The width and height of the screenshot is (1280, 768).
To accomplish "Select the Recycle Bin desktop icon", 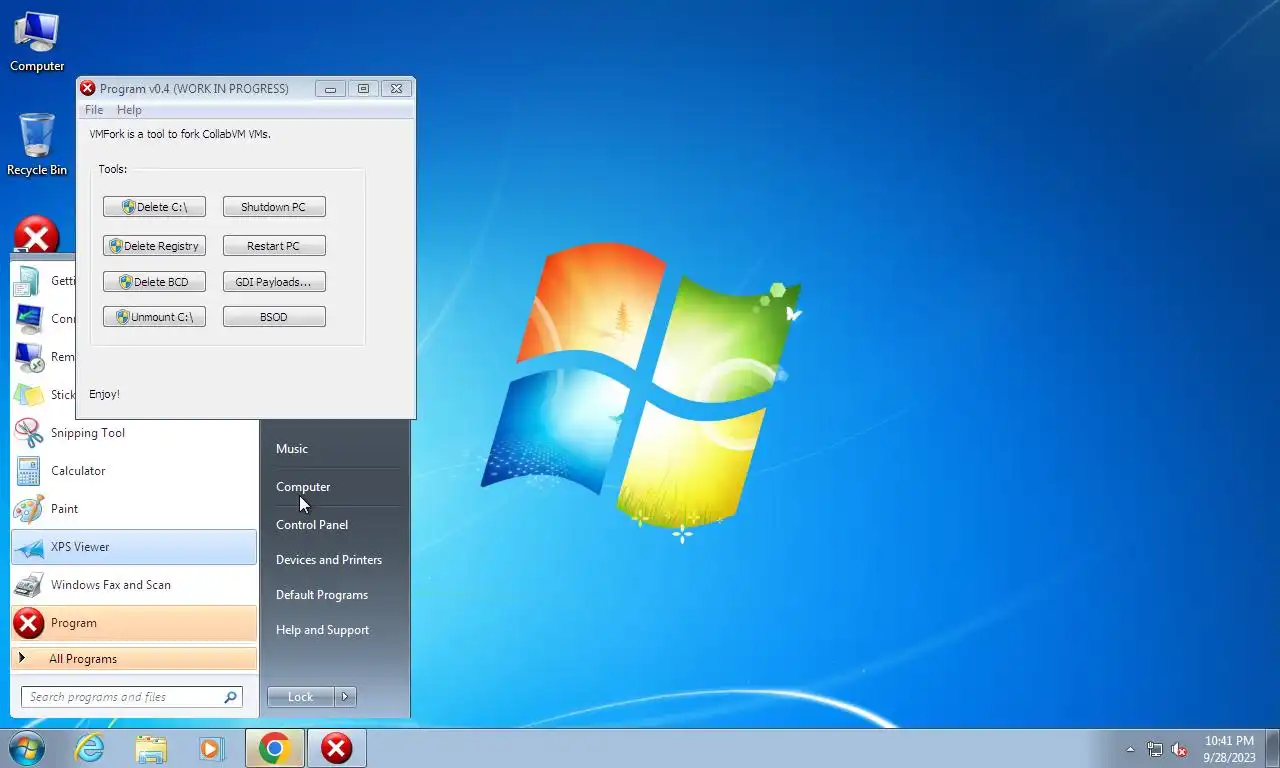I will pyautogui.click(x=37, y=145).
